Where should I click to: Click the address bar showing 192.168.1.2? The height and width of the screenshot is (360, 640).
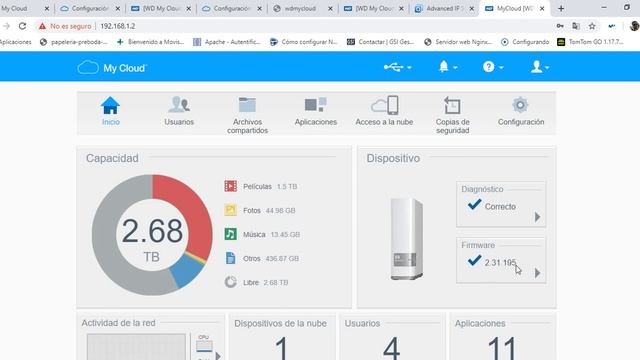118,26
